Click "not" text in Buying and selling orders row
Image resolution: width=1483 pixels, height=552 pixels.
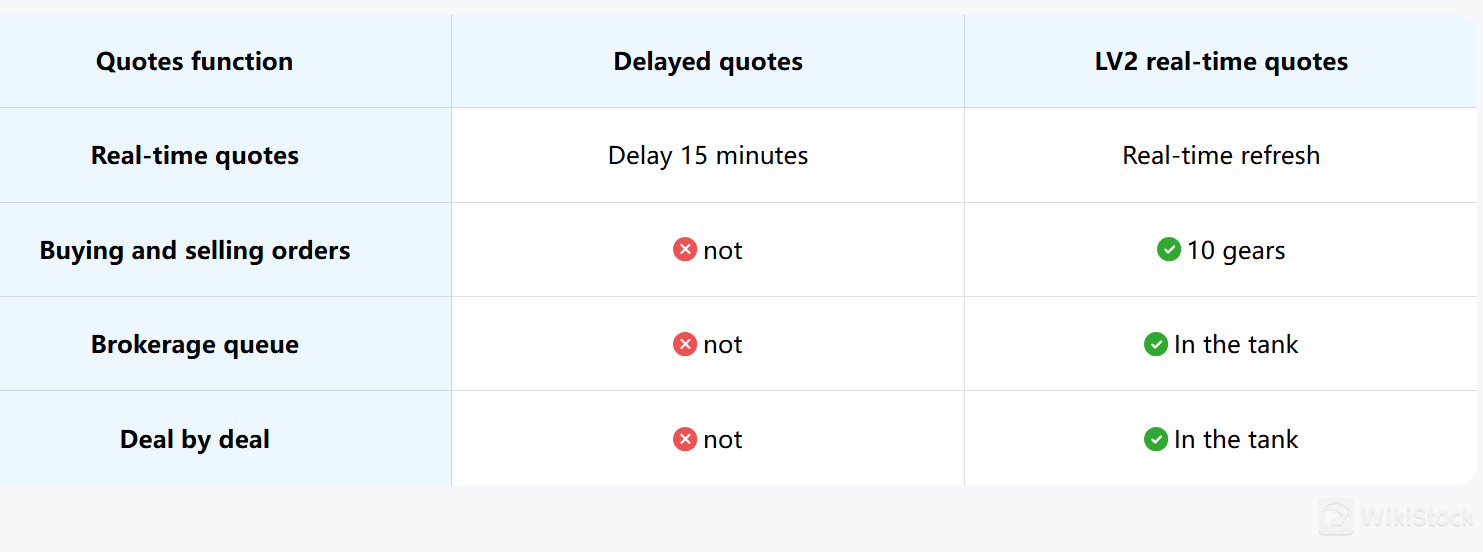[x=723, y=250]
